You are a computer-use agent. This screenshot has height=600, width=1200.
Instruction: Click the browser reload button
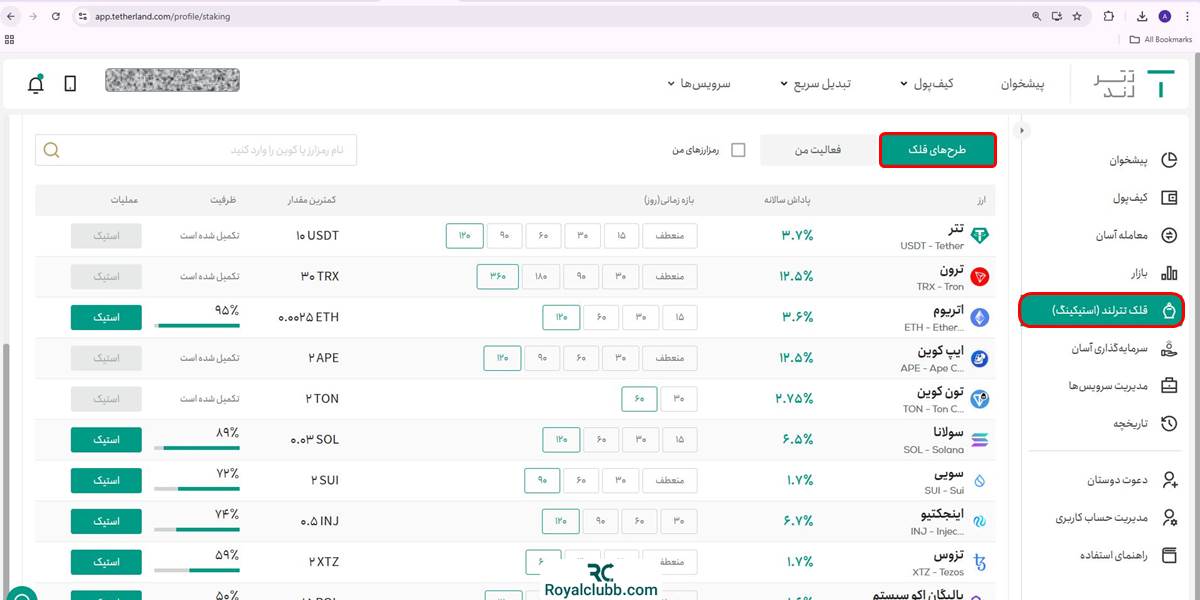click(55, 16)
